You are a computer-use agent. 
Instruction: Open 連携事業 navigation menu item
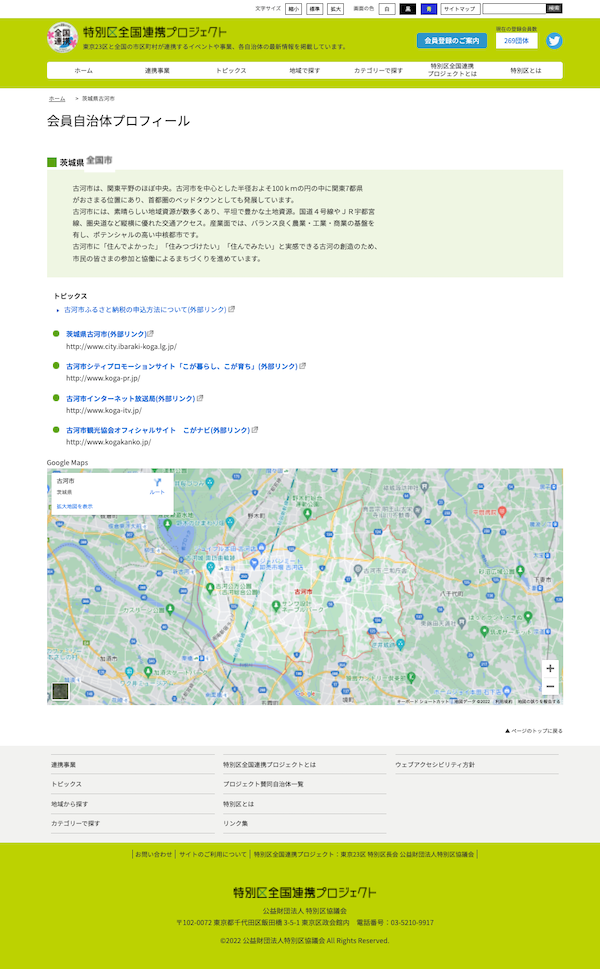157,71
